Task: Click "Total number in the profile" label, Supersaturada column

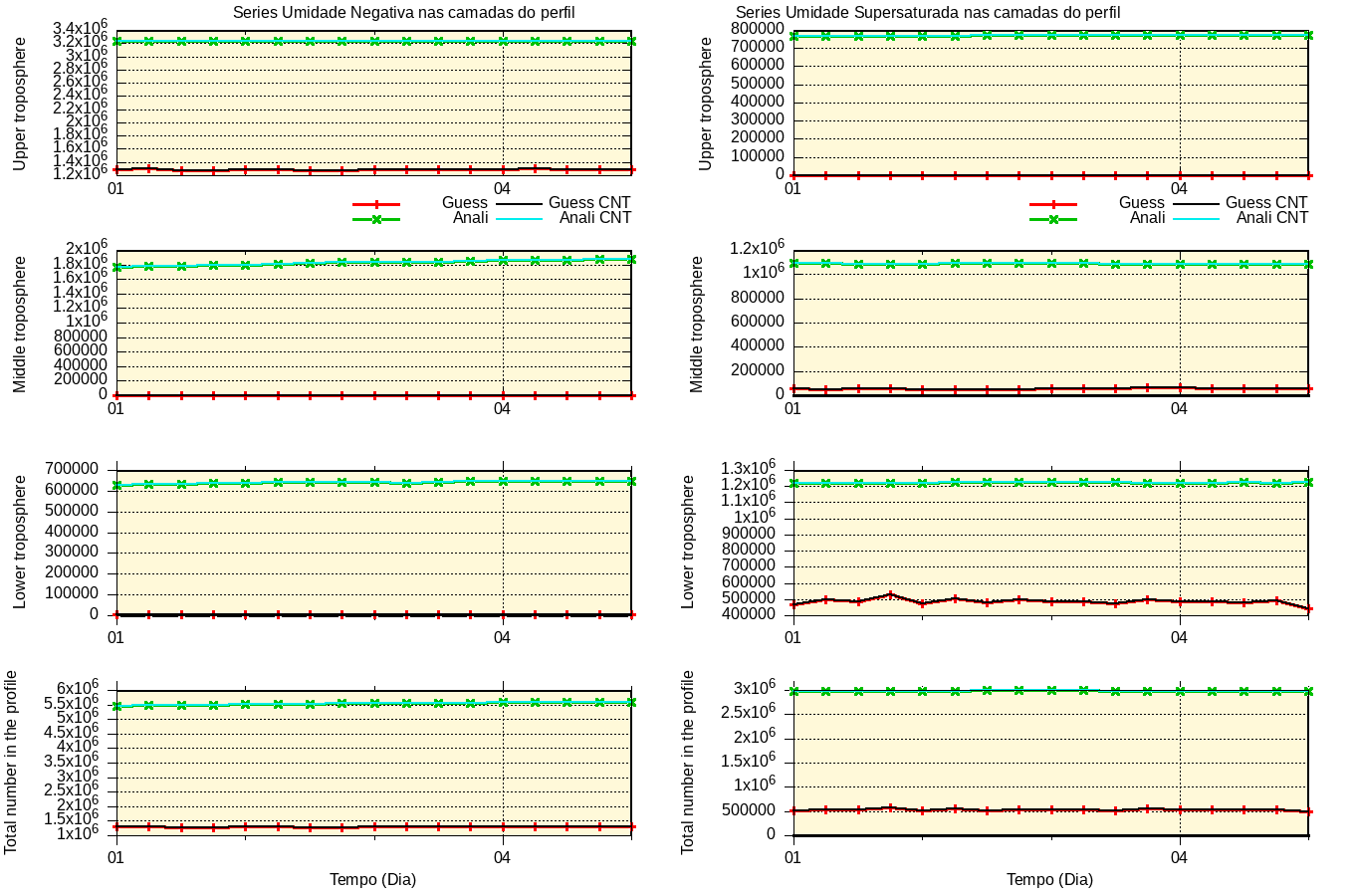Action: point(687,762)
